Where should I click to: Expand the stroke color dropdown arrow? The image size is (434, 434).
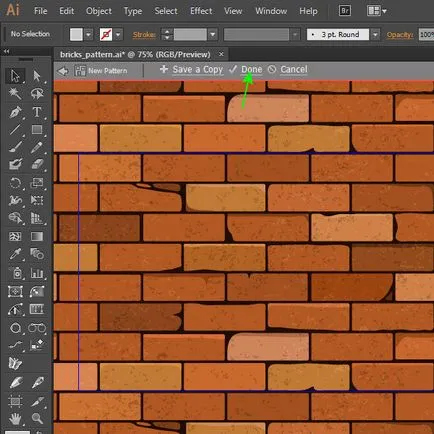118,34
